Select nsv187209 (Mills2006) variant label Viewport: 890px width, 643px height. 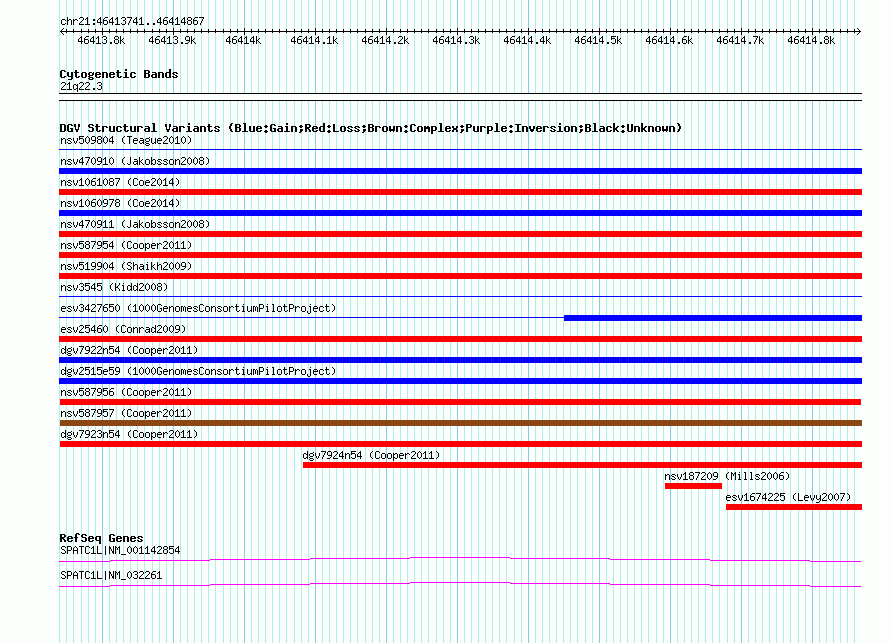point(727,476)
